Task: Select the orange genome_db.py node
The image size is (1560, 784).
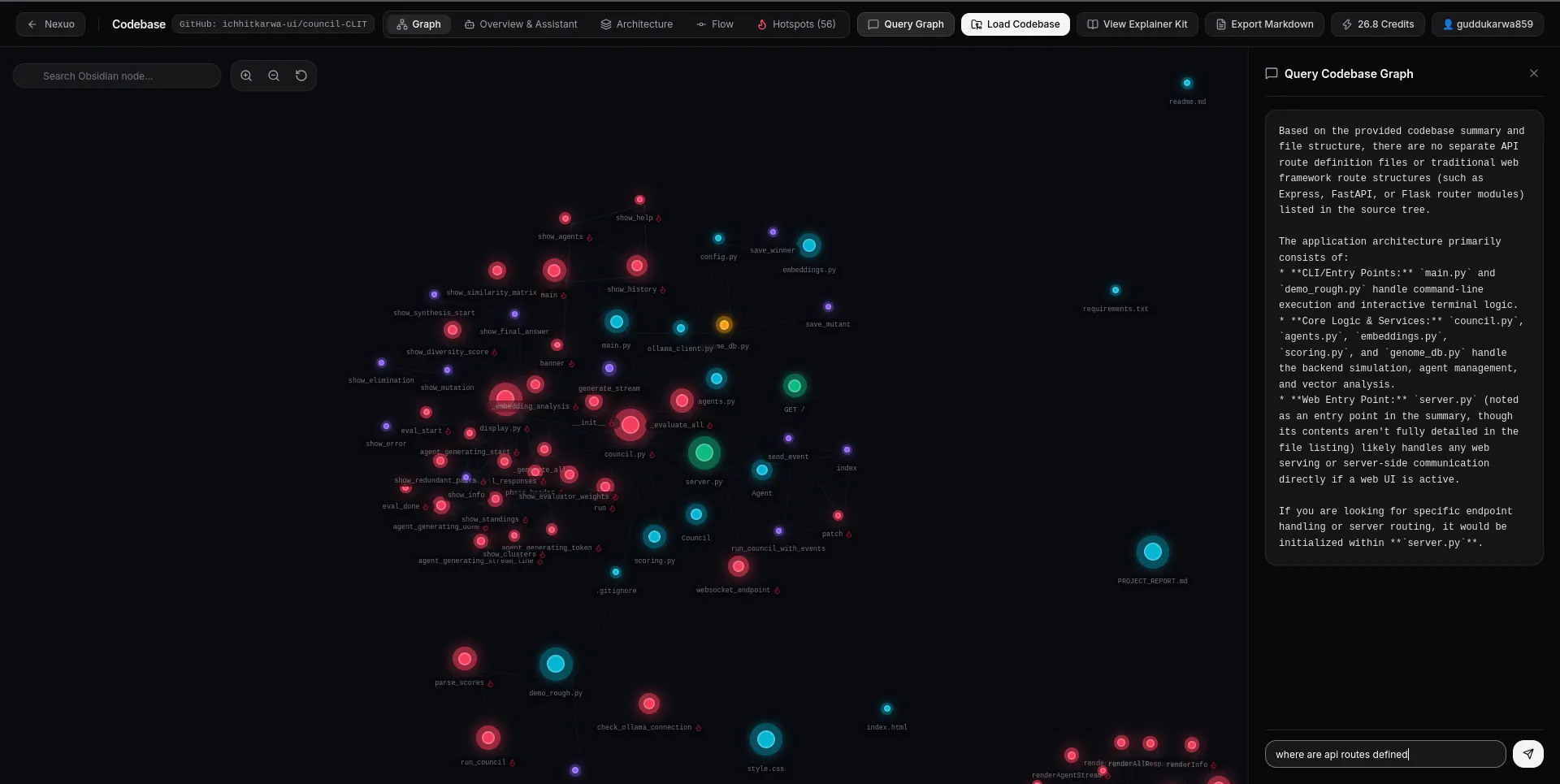Action: tap(724, 325)
